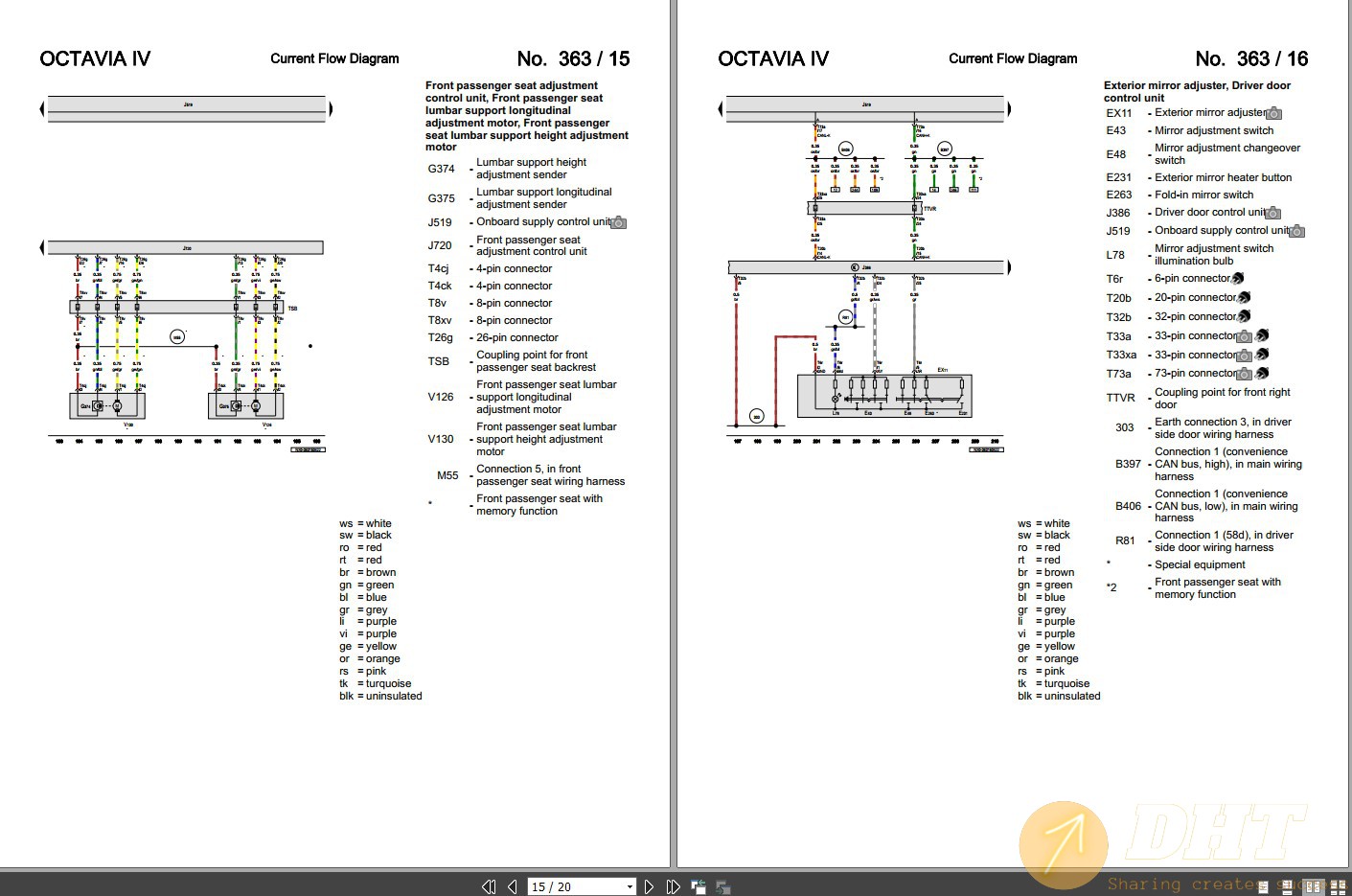This screenshot has width=1352, height=896.
Task: Select TSB coupling point for seat backrest entry
Action: 512,361
